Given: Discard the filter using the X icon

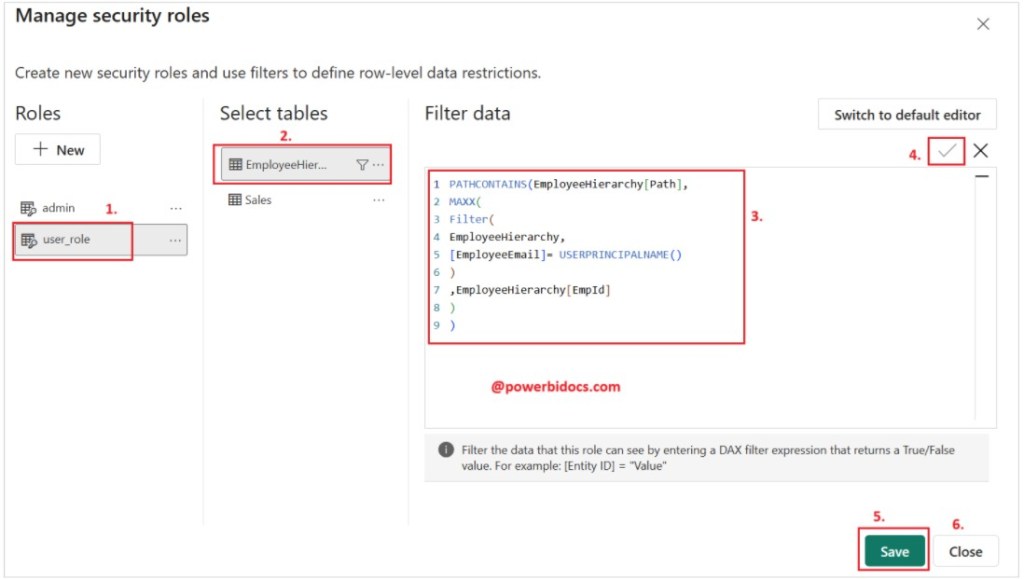Looking at the screenshot, I should [x=981, y=150].
